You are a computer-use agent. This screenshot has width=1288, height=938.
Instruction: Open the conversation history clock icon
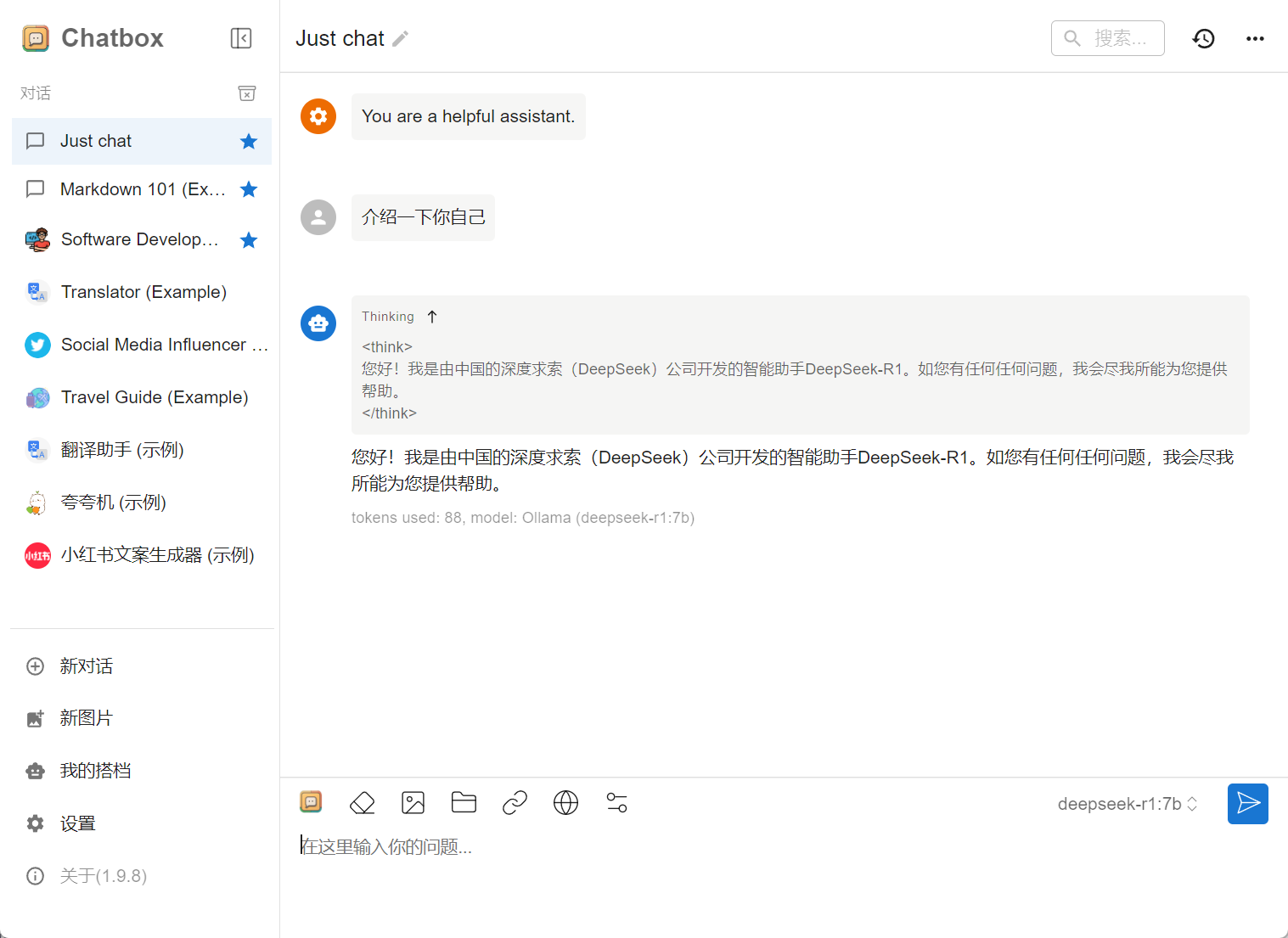click(1204, 38)
